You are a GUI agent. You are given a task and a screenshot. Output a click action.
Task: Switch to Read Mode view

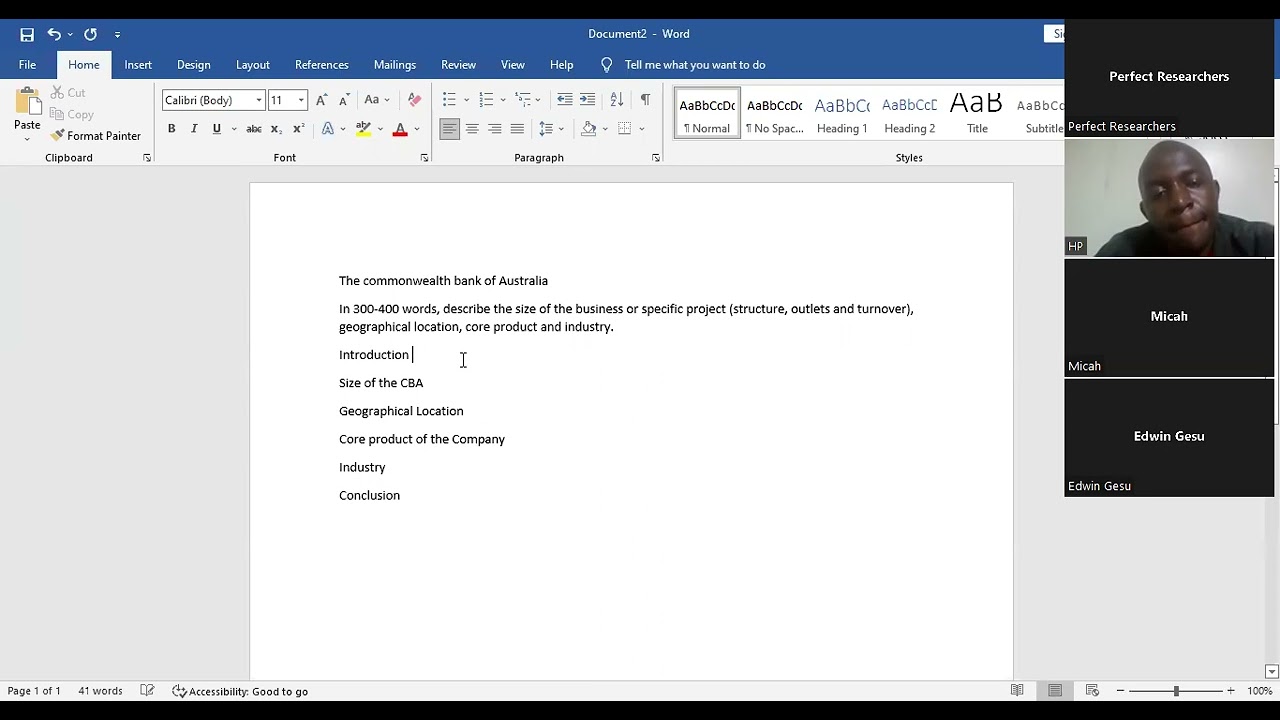[x=1017, y=691]
